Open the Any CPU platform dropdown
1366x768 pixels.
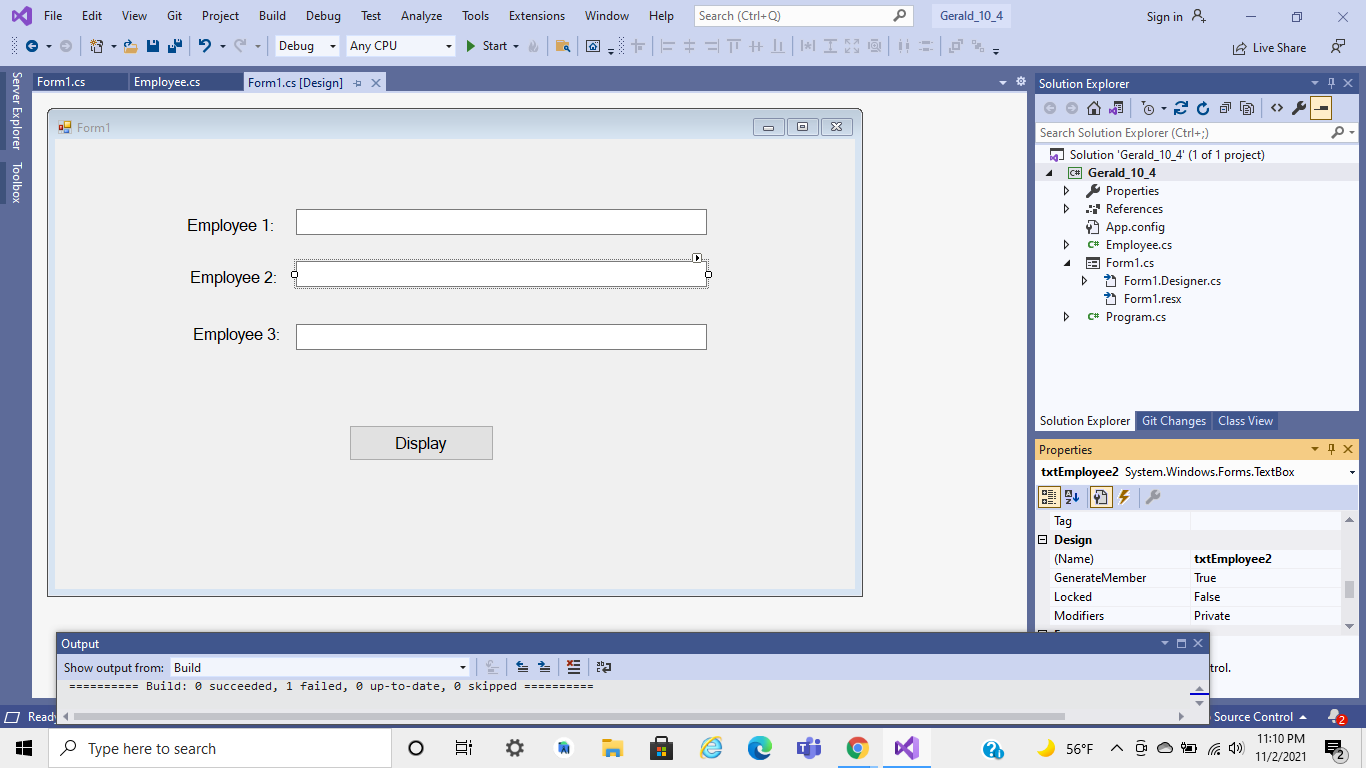click(449, 46)
